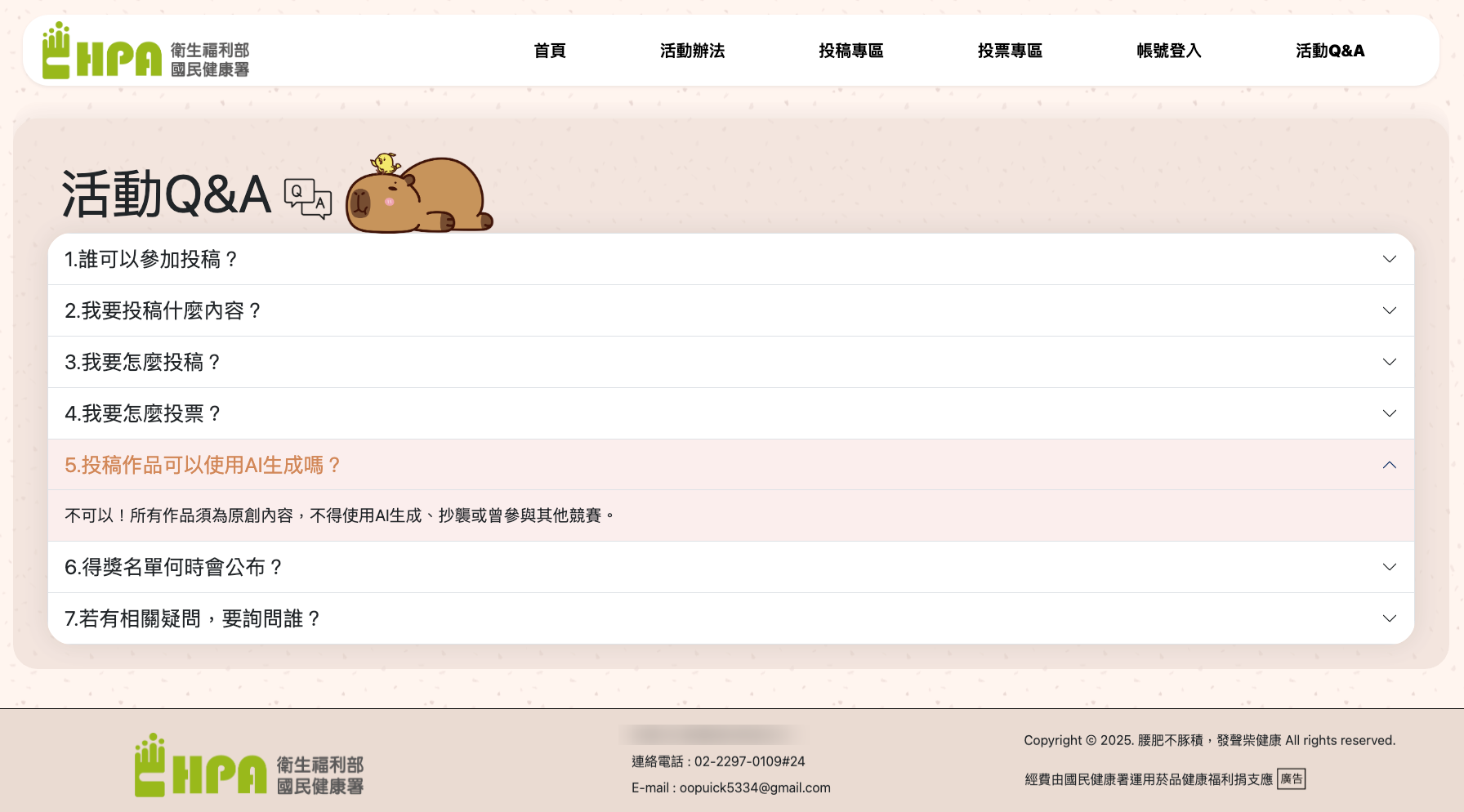Screen dimensions: 1464x812
Task: Expand question 1 using its chevron arrow
Action: 1389,259
